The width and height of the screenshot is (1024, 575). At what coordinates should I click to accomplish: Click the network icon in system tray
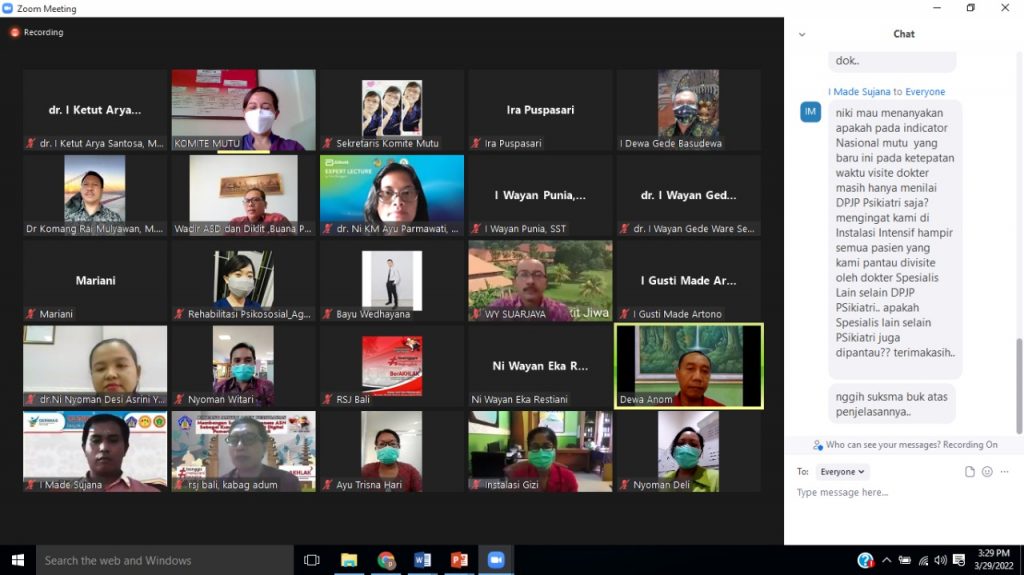(923, 561)
